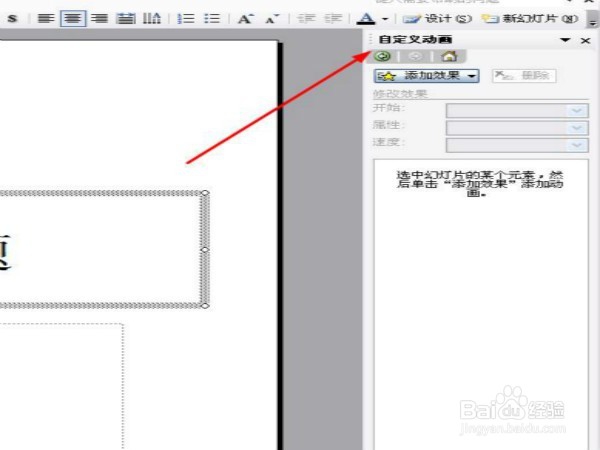Image resolution: width=600 pixels, height=450 pixels.
Task: Open the 属性 property dropdown
Action: 517,128
